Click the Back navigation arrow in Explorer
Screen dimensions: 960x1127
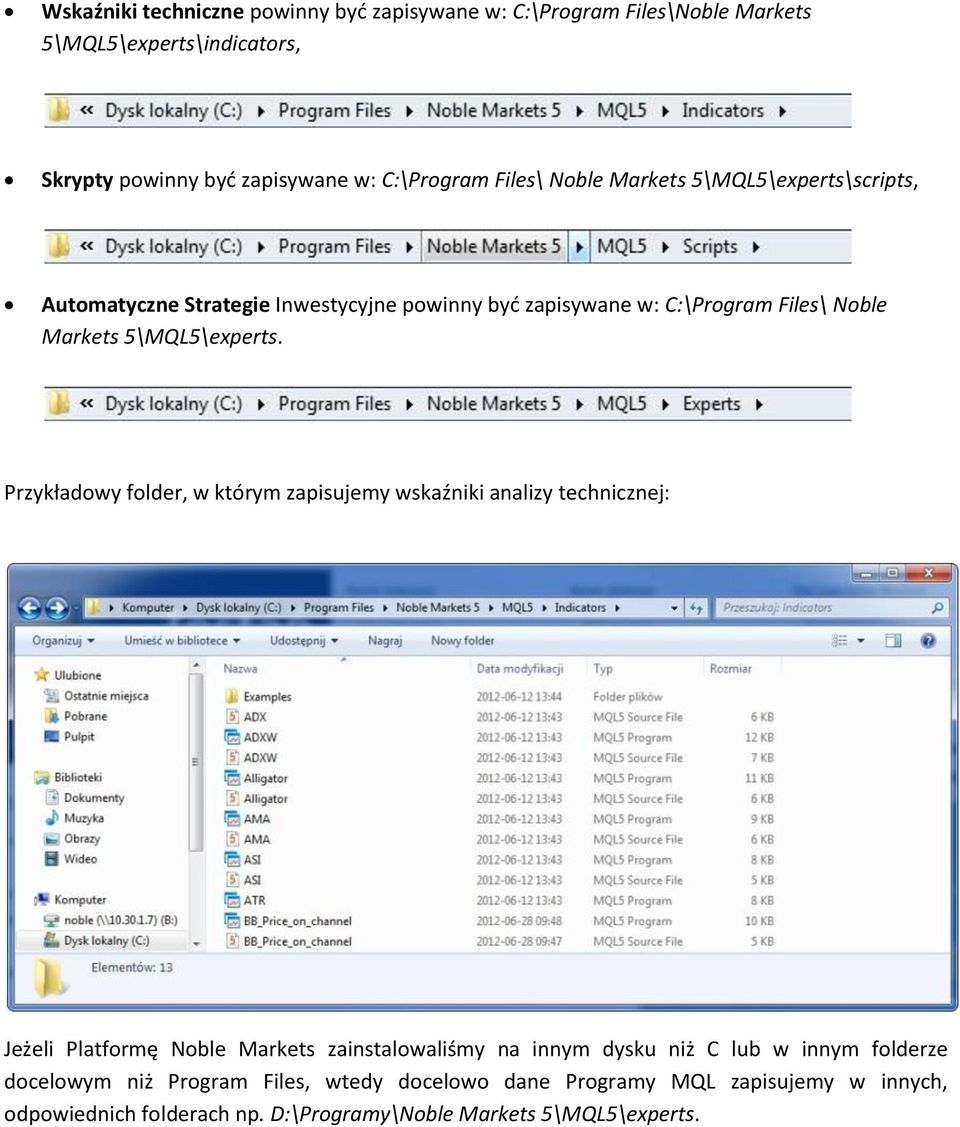pyautogui.click(x=29, y=608)
